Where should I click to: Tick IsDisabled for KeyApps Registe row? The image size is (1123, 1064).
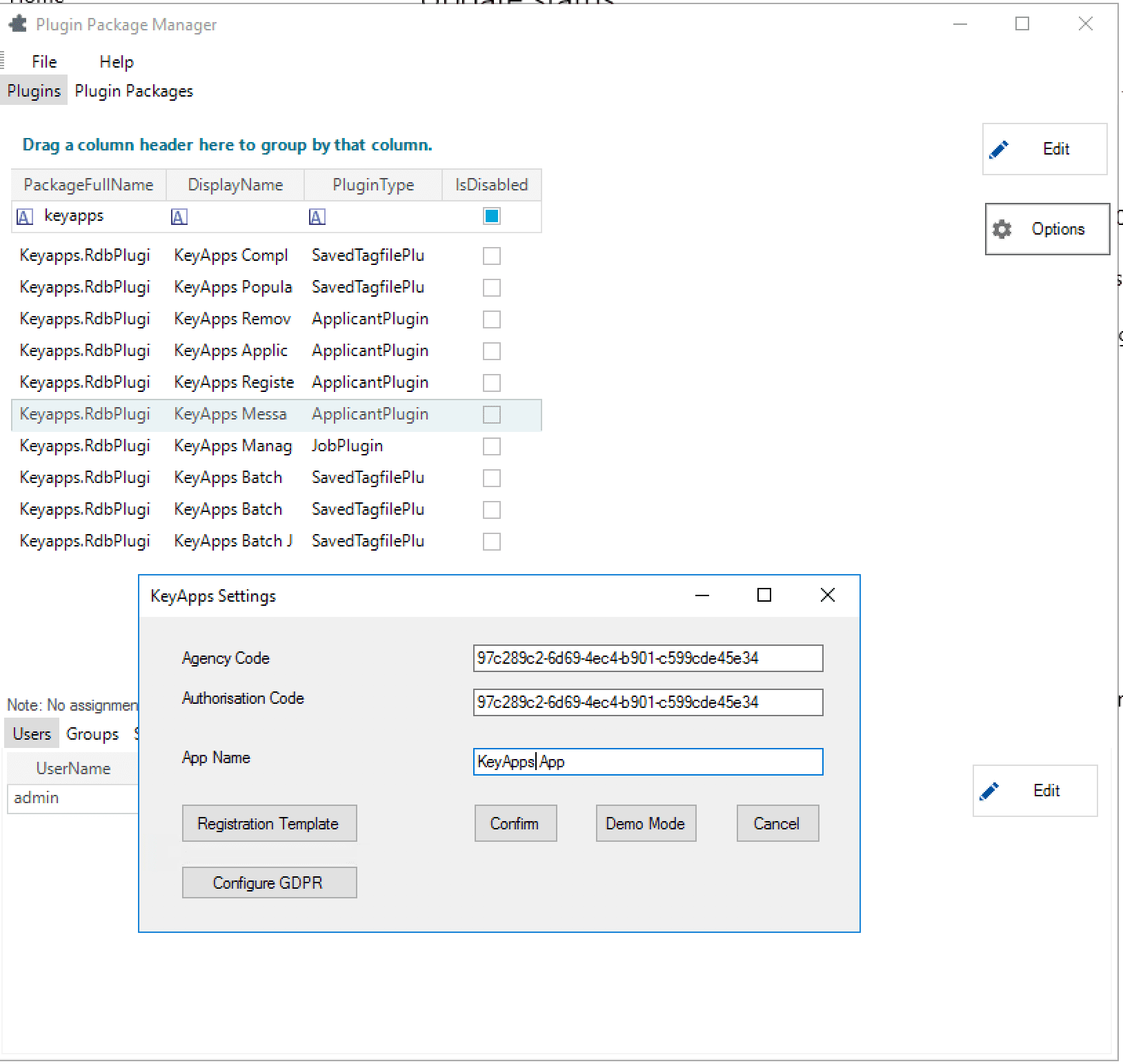tap(492, 383)
